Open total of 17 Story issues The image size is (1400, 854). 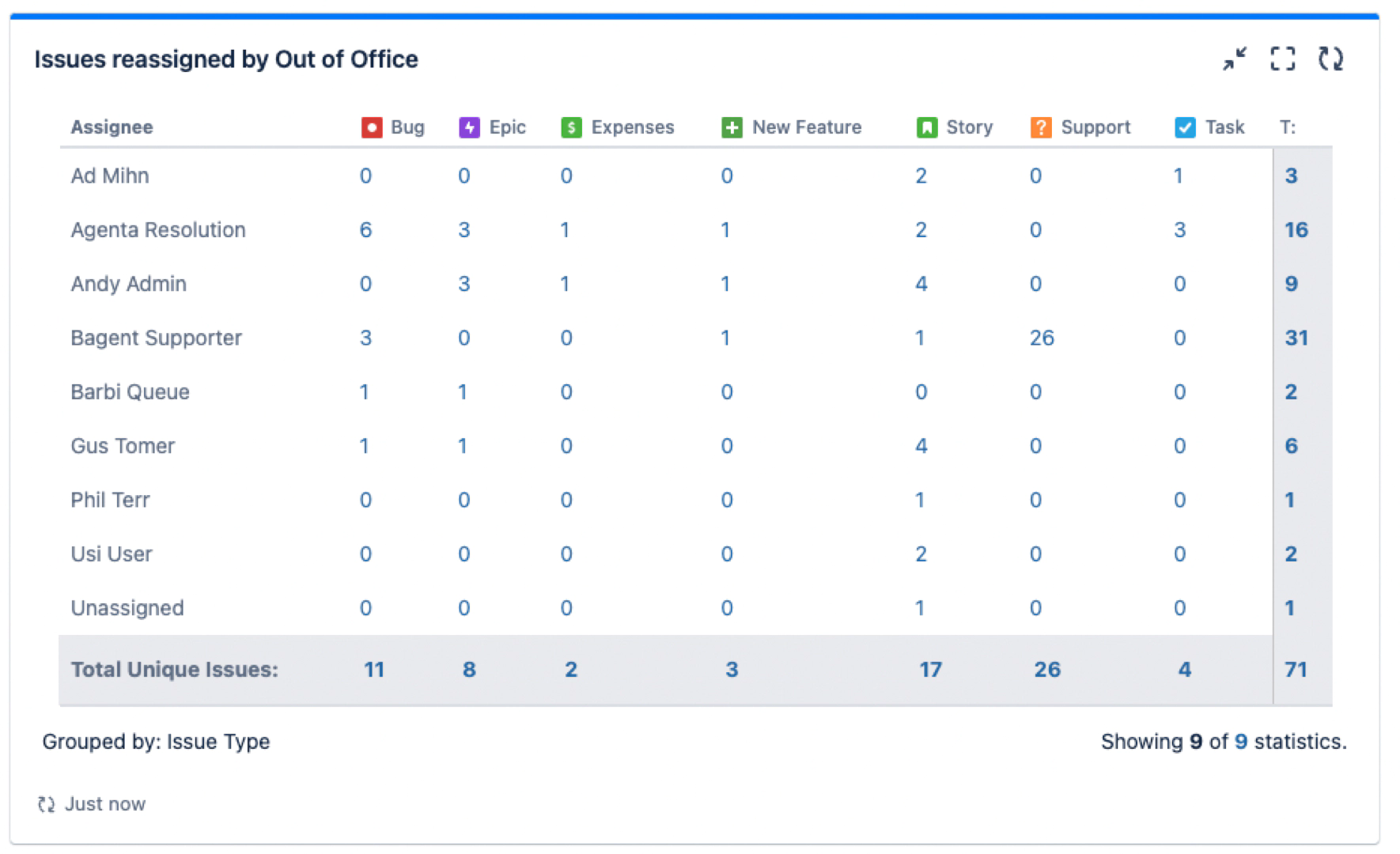(930, 670)
